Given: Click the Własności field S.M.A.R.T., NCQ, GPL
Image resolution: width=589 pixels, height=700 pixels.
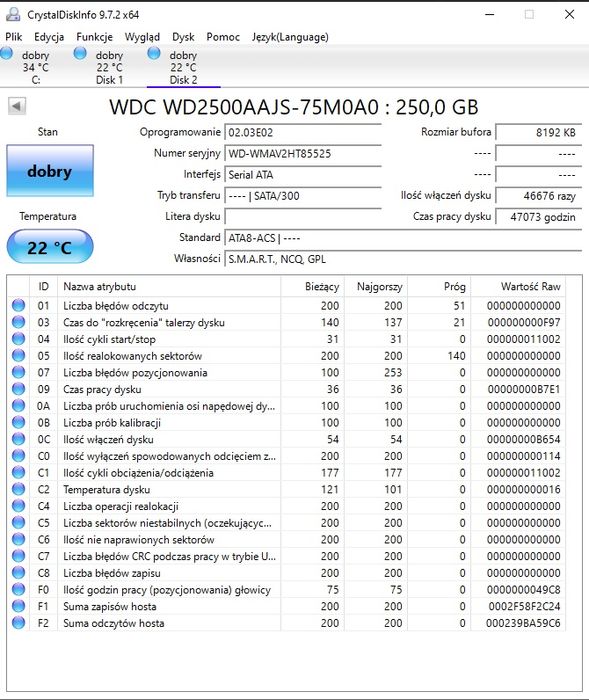Looking at the screenshot, I should click(403, 259).
